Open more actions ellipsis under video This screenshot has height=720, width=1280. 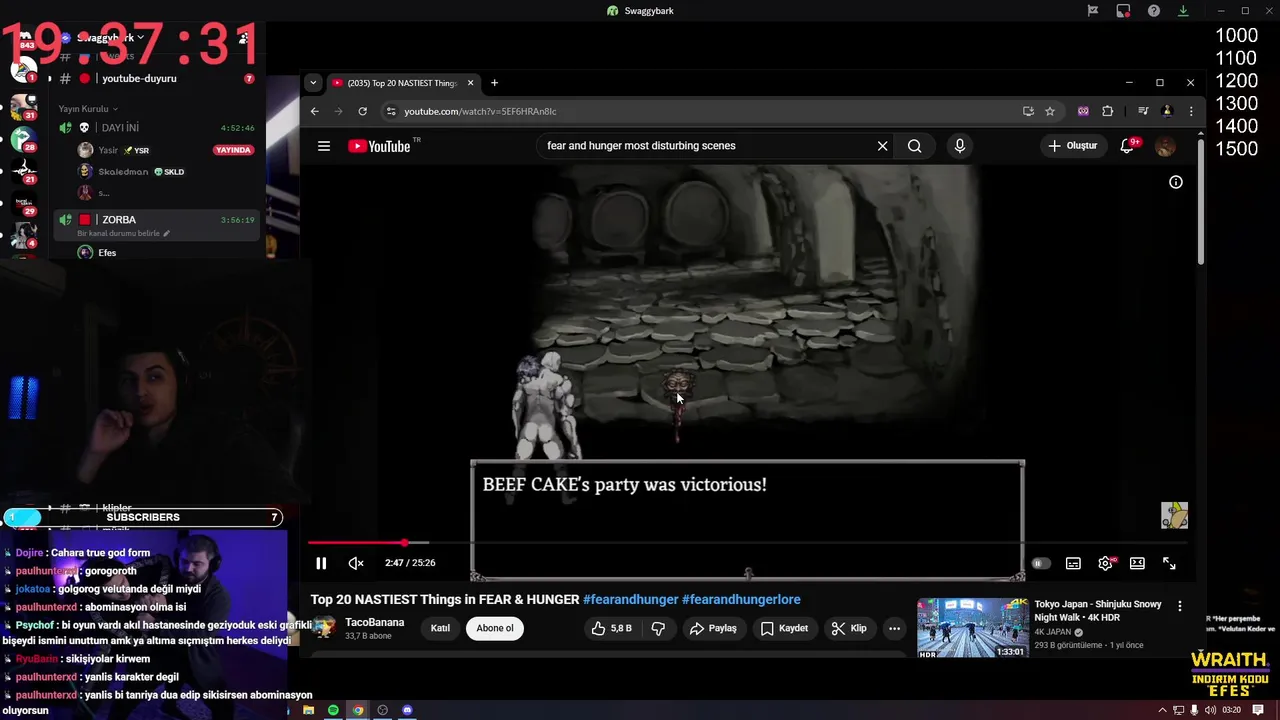point(894,628)
